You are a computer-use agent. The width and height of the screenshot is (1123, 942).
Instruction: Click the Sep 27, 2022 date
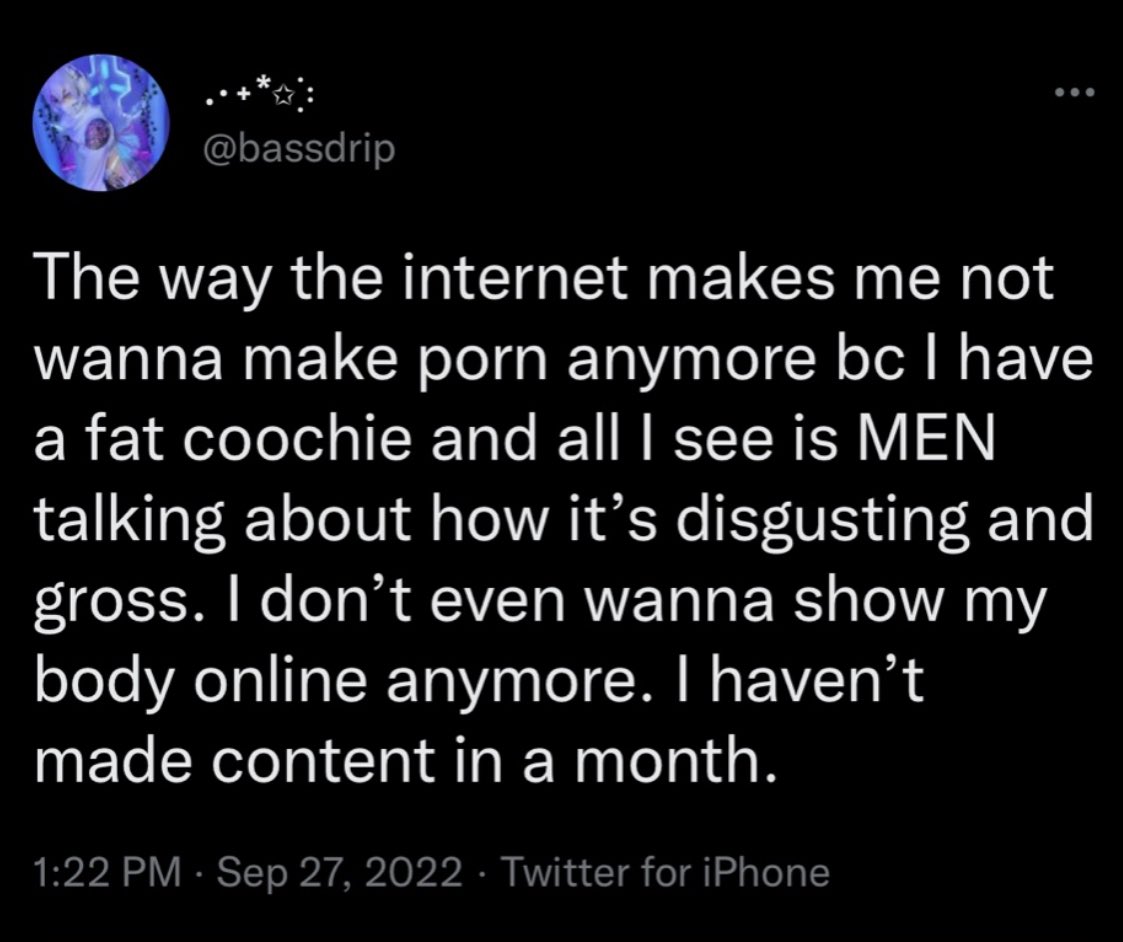click(x=338, y=873)
